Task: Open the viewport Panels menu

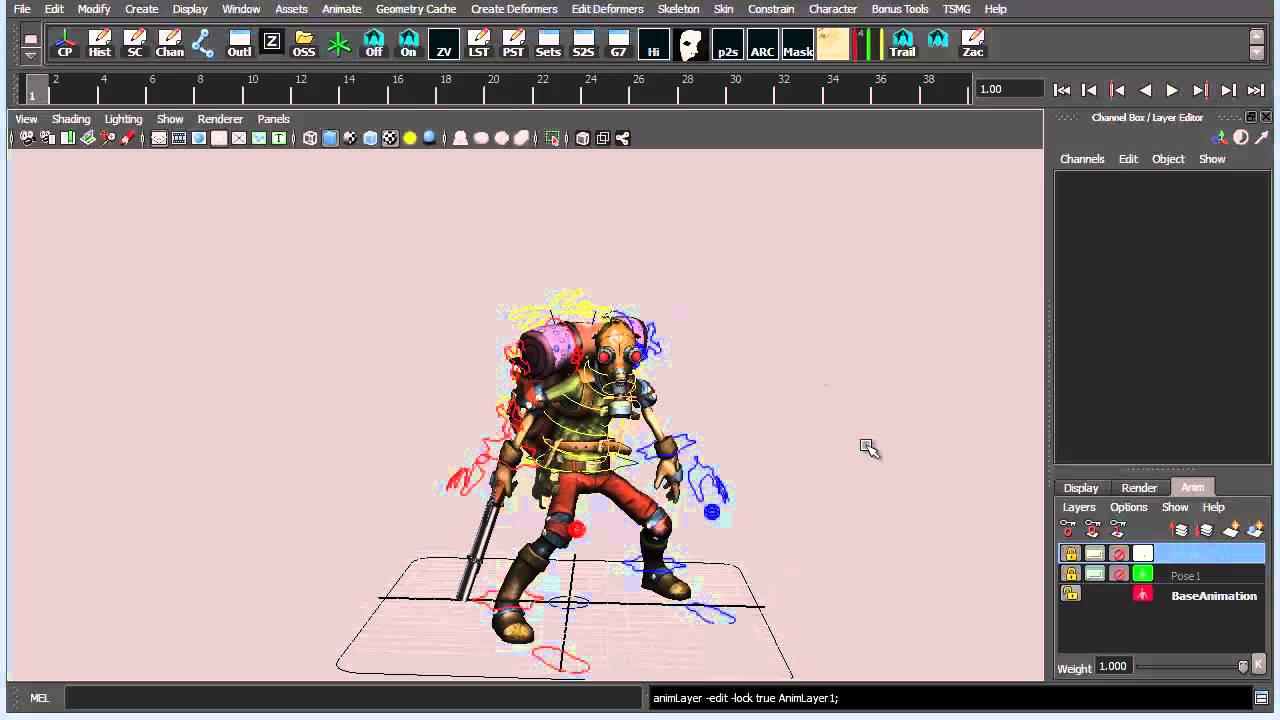Action: [x=274, y=119]
